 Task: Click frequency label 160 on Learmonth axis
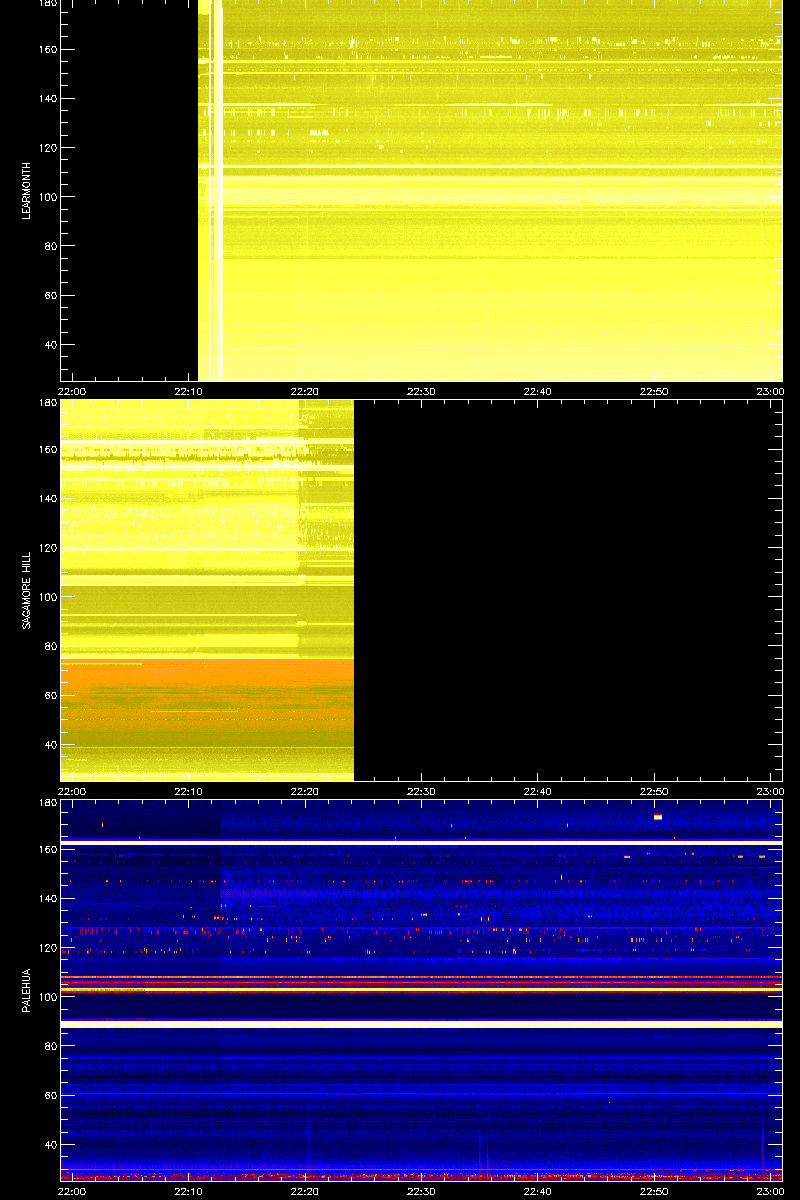click(x=47, y=50)
